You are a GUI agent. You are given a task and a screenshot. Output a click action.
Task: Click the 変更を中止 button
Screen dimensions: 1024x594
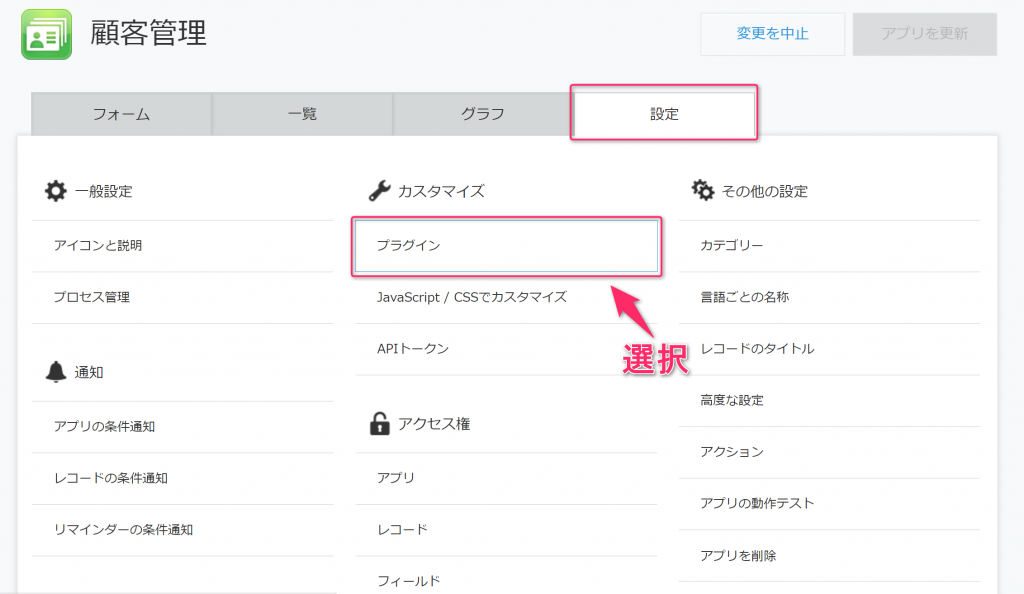[773, 34]
